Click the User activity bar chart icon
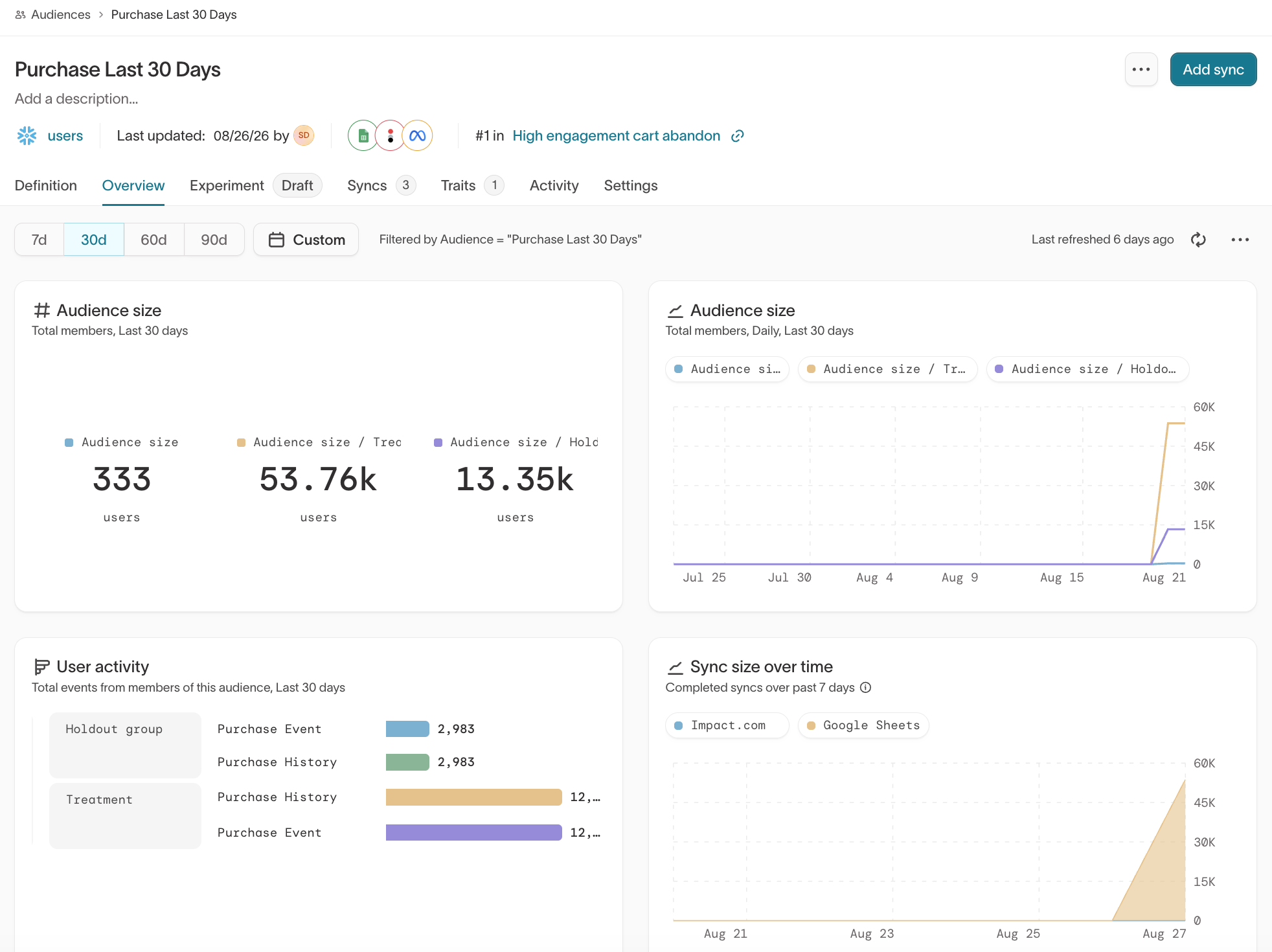The width and height of the screenshot is (1272, 952). pos(42,666)
